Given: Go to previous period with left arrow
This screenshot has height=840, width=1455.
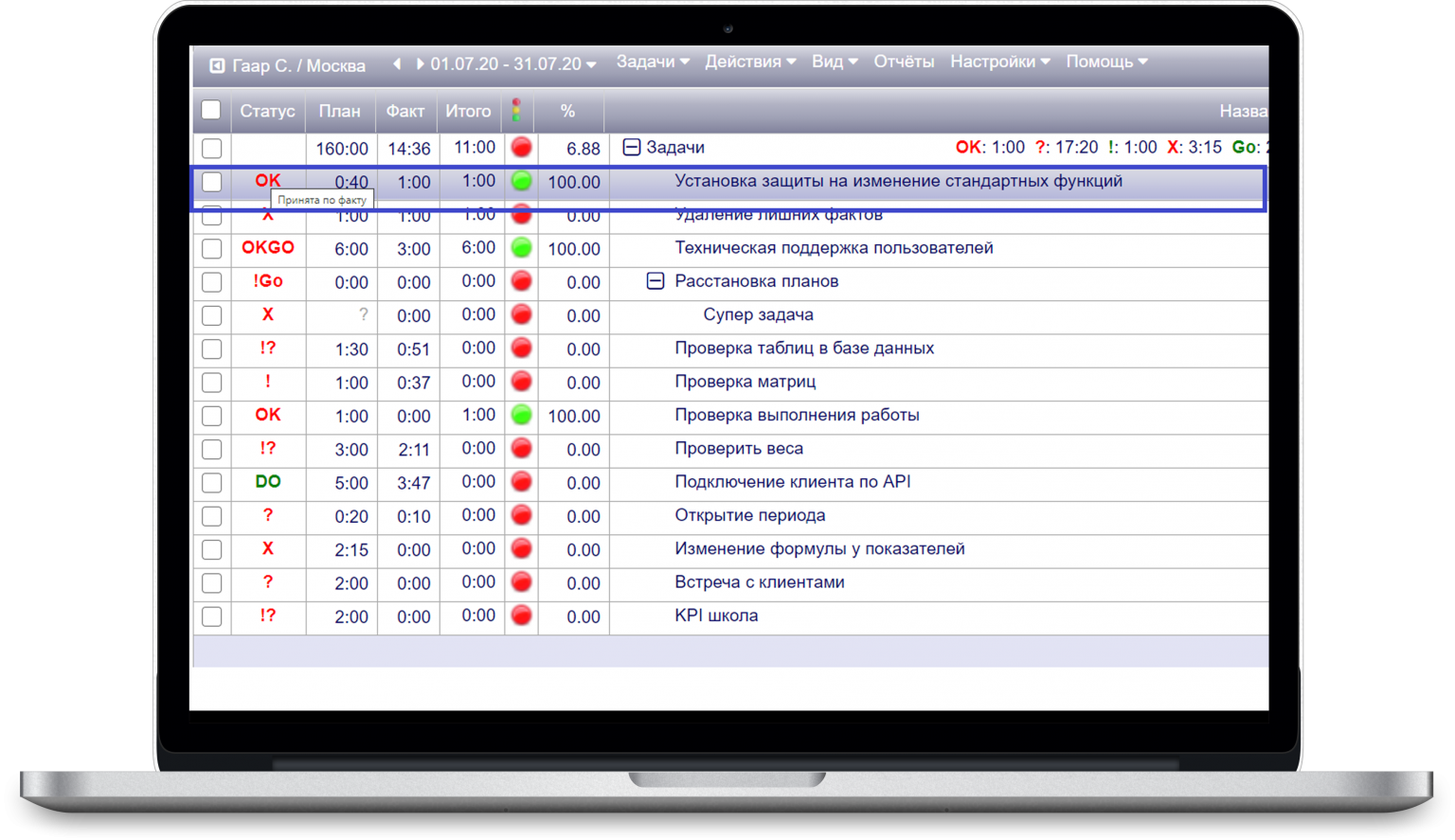Looking at the screenshot, I should pos(397,63).
